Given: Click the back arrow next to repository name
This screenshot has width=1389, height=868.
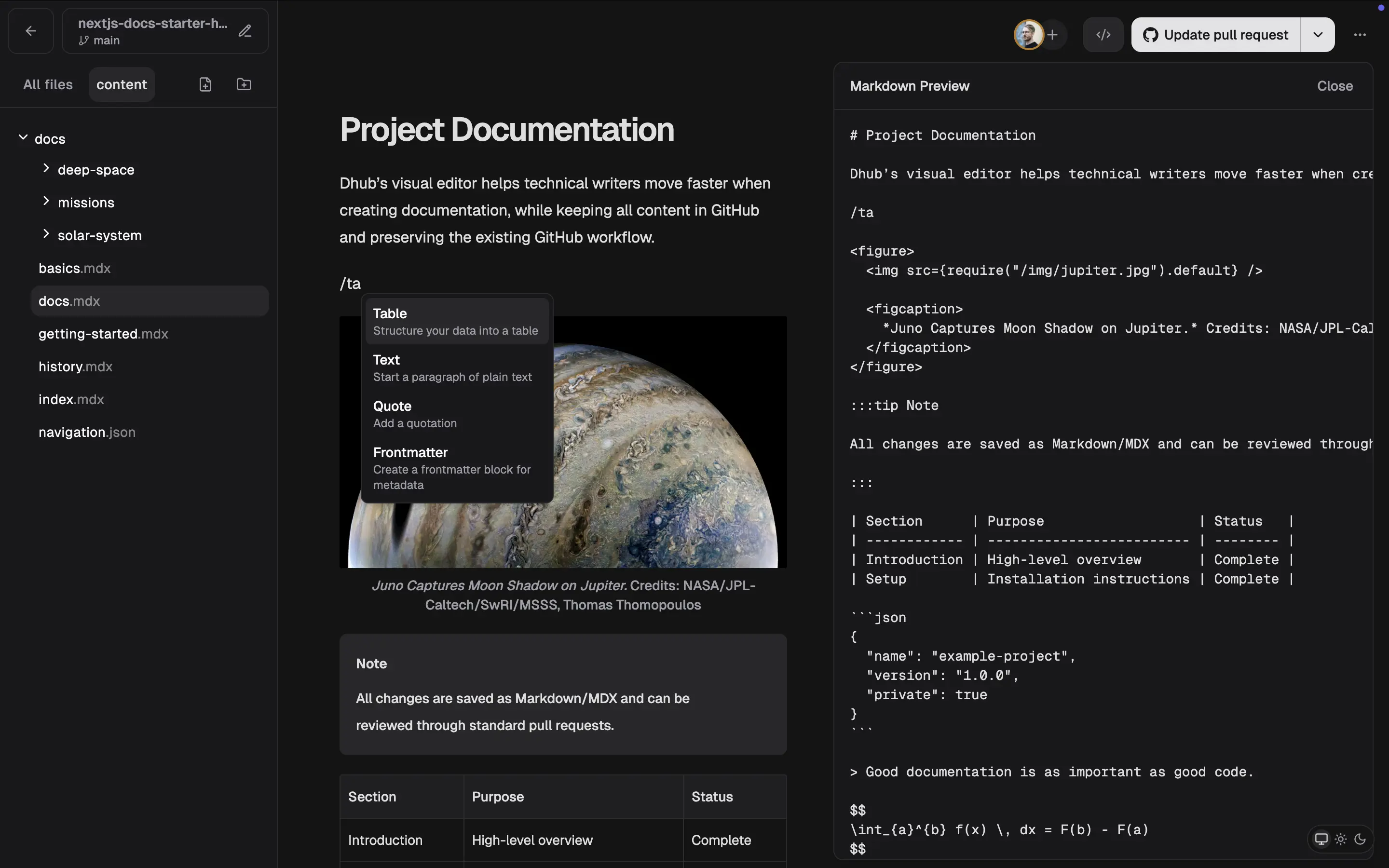Looking at the screenshot, I should click(x=30, y=30).
